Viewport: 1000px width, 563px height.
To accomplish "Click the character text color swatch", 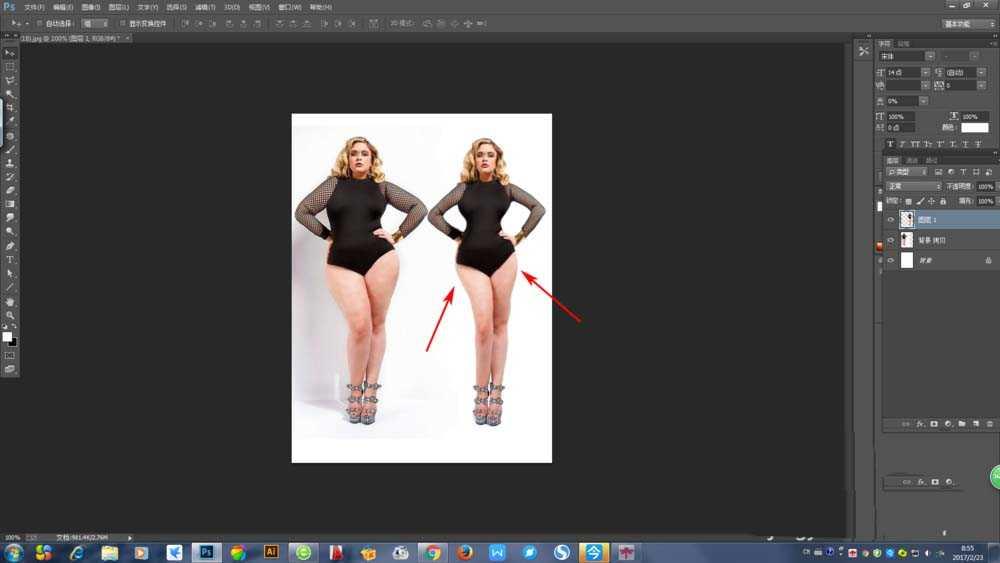I will [x=974, y=128].
